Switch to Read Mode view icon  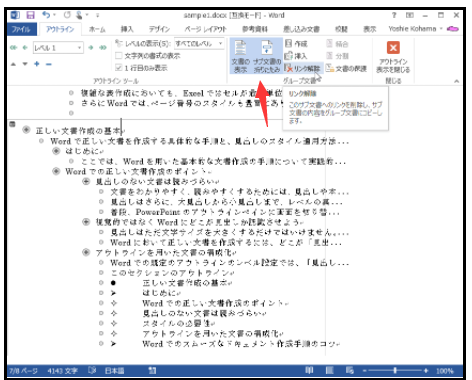tap(309, 370)
